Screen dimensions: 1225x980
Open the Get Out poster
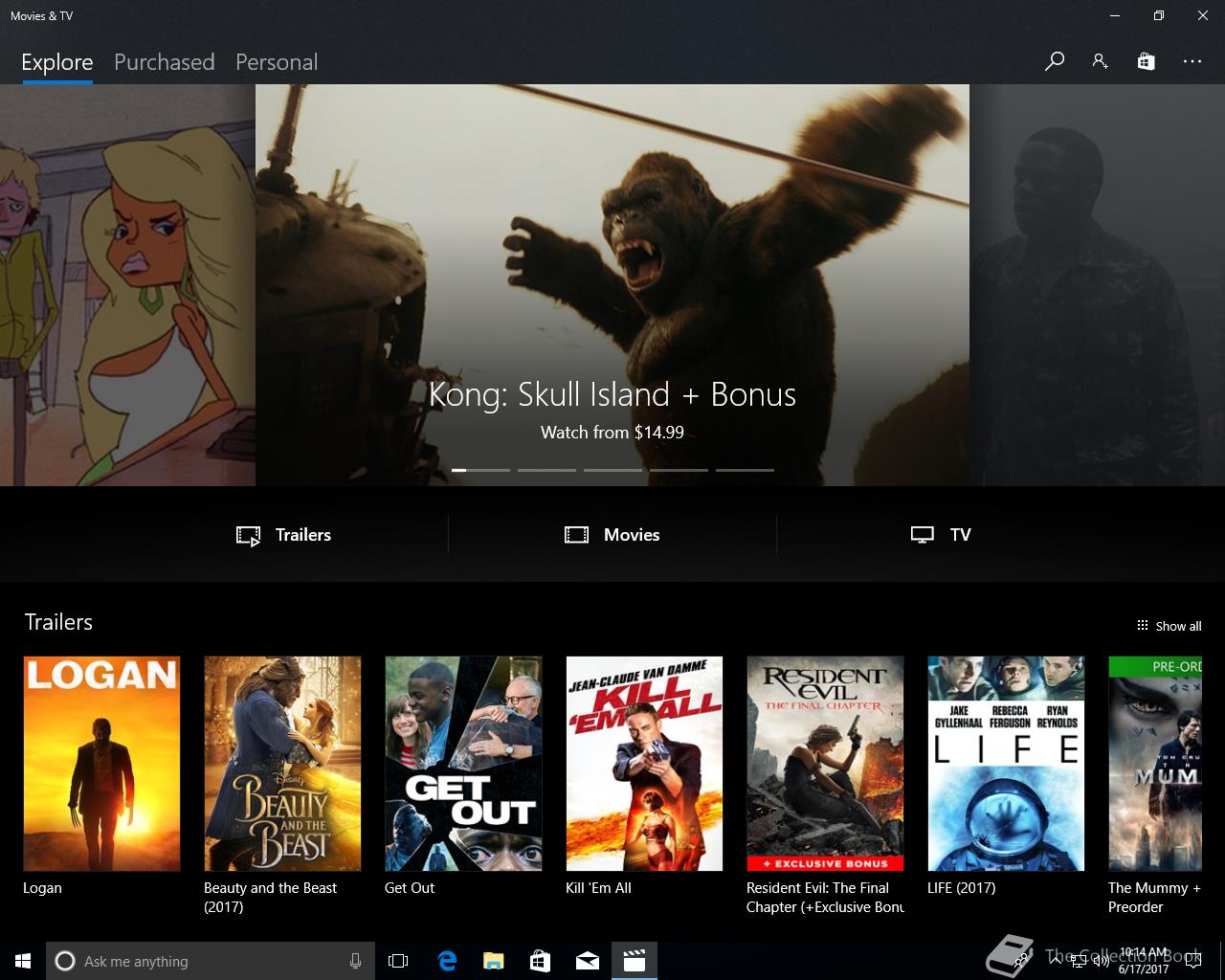pos(463,764)
